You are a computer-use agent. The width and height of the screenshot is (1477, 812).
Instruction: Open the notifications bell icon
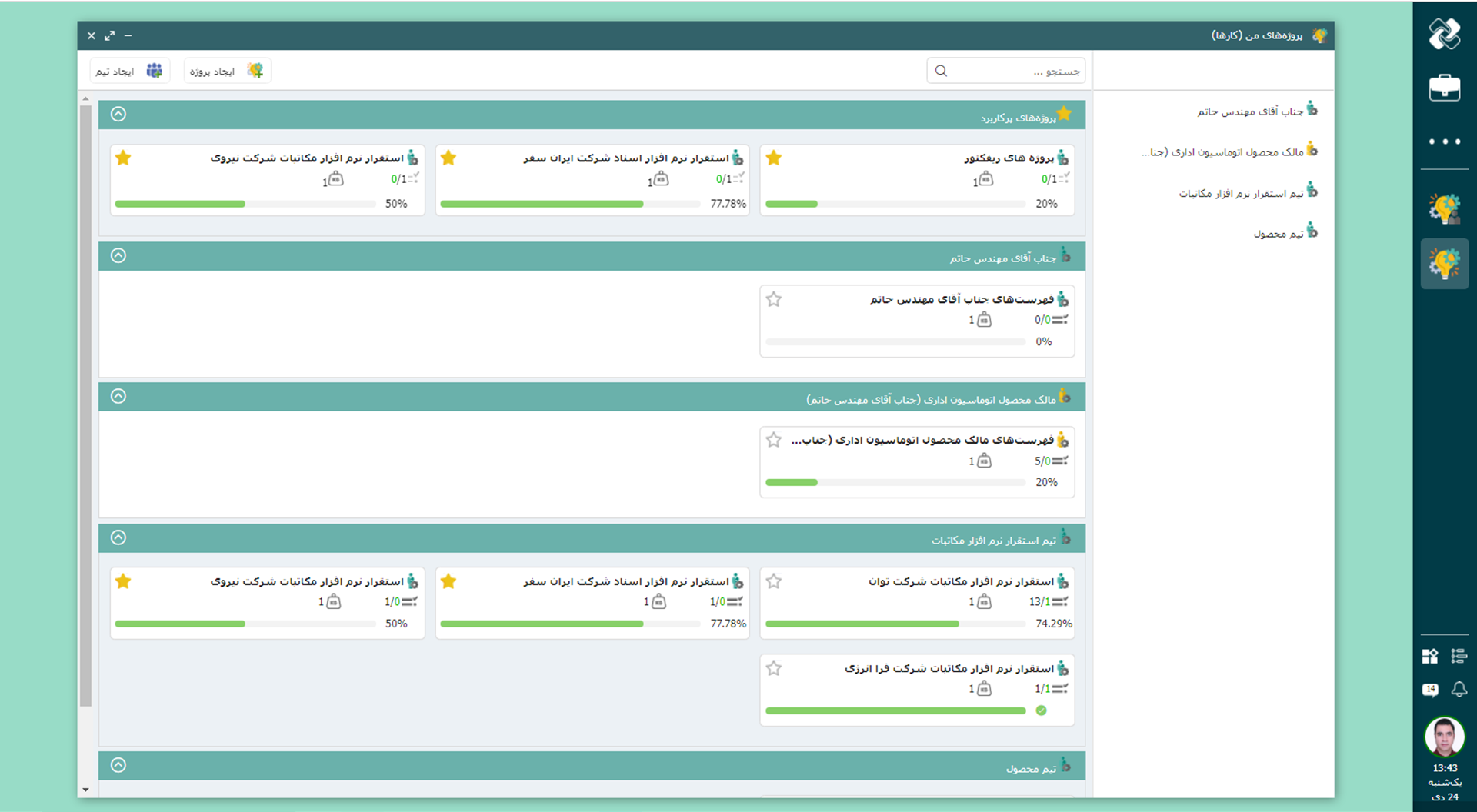(1459, 689)
